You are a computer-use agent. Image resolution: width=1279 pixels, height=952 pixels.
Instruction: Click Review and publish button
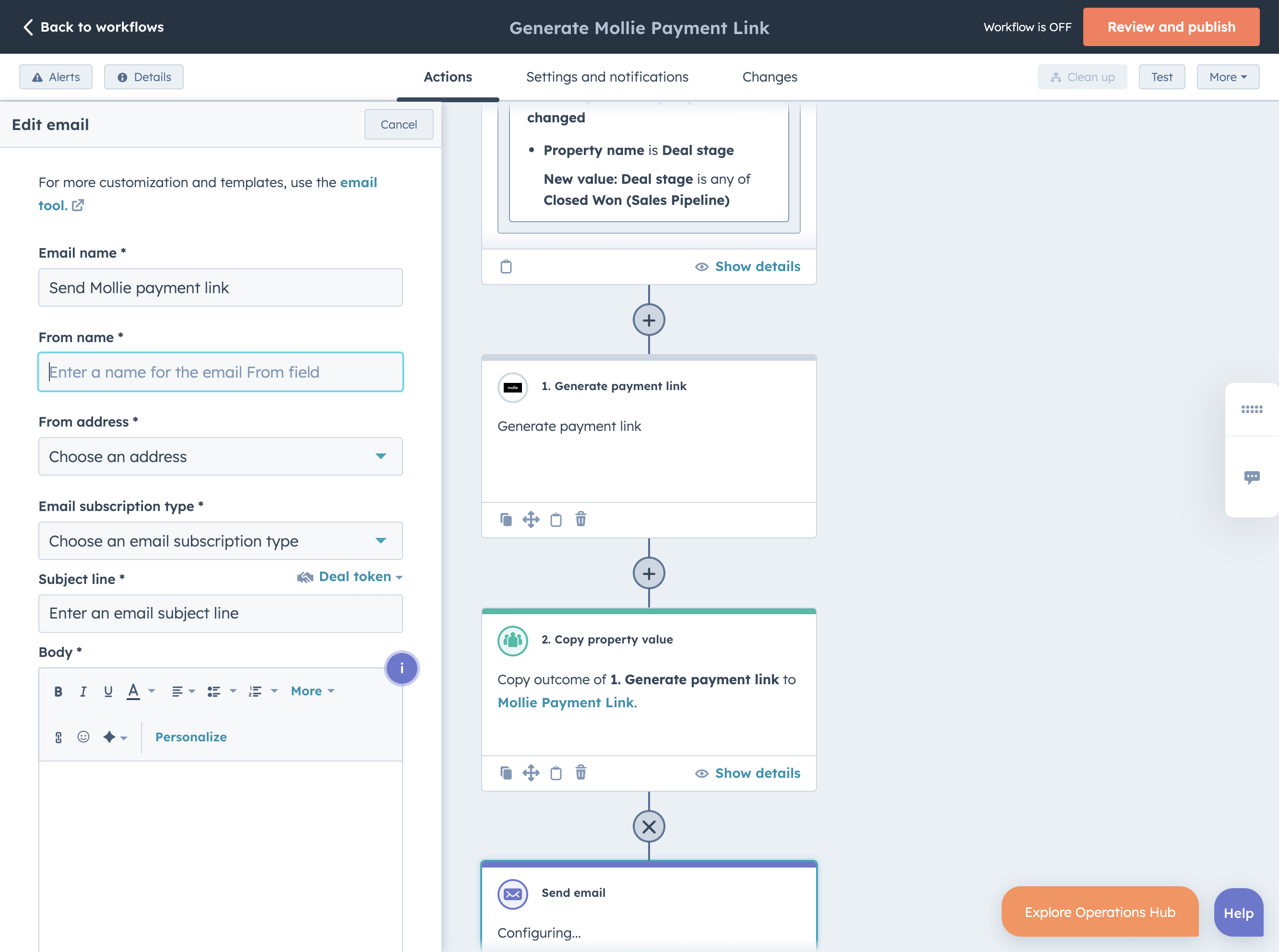coord(1171,27)
